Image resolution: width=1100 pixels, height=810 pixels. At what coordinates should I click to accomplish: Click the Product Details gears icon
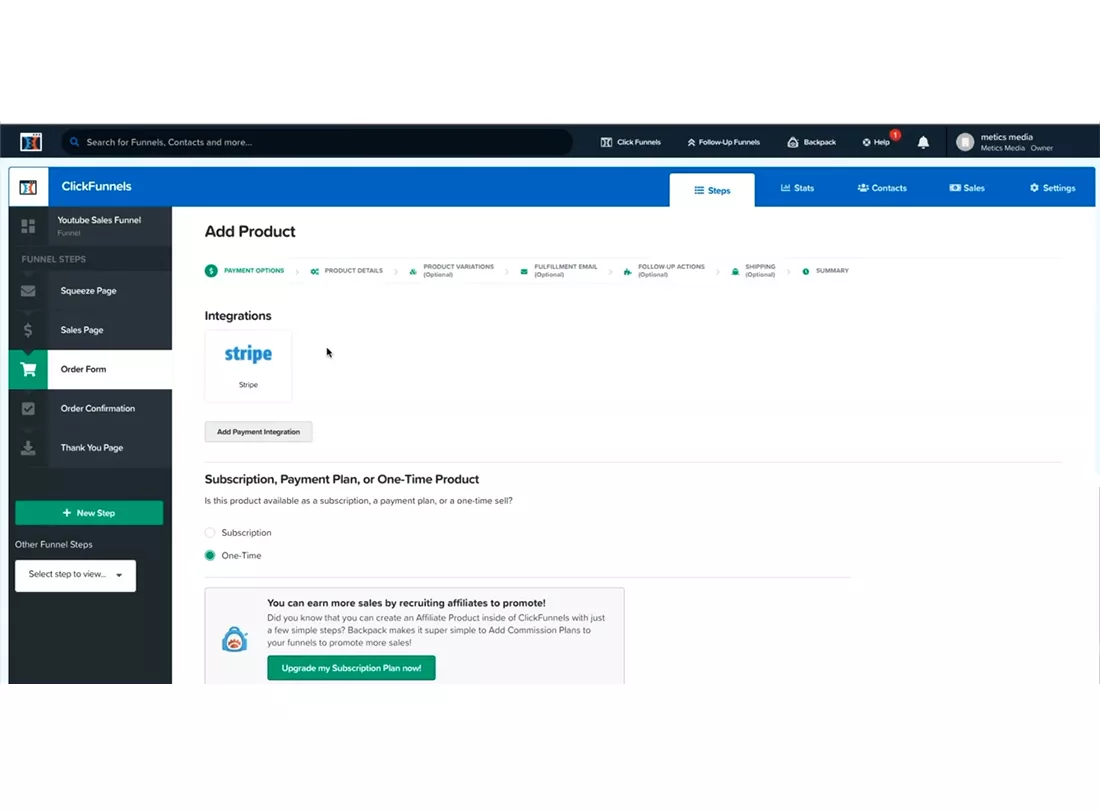[315, 271]
